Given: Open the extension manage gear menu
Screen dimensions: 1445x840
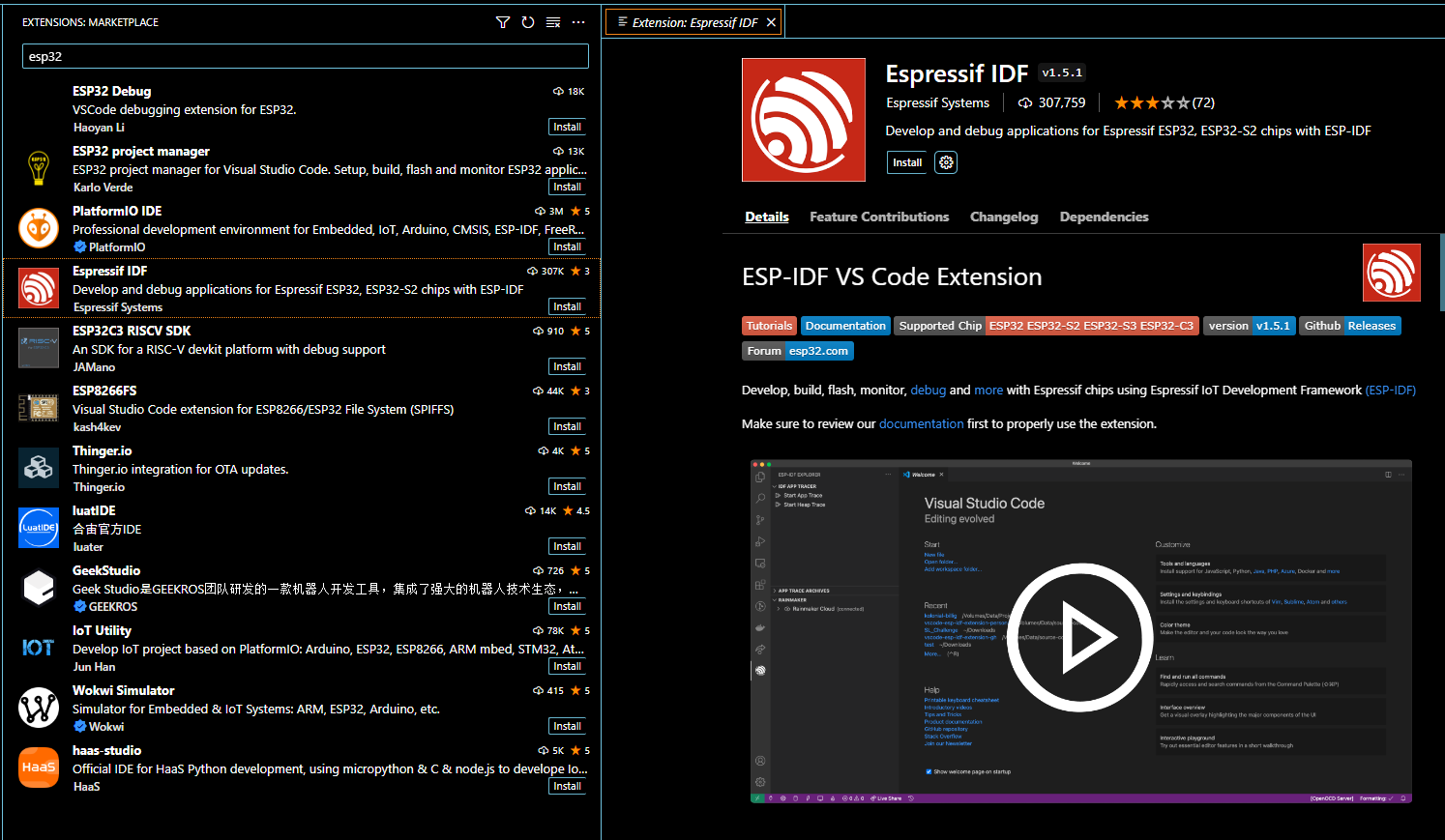Looking at the screenshot, I should (x=946, y=162).
